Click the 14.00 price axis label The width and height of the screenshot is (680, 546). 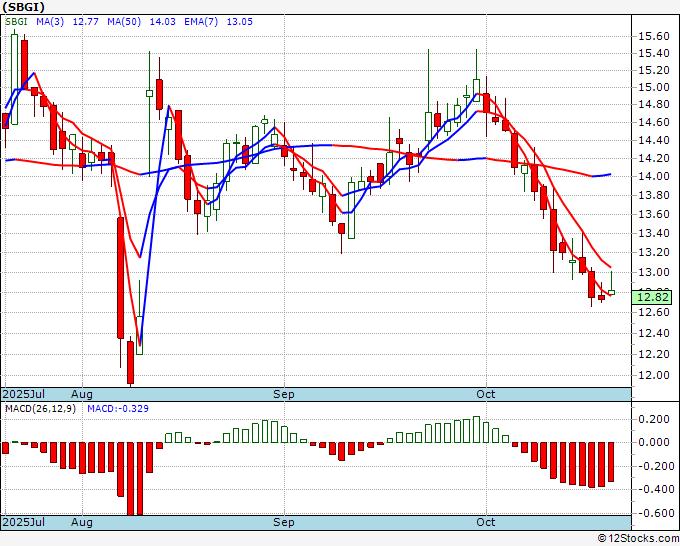tap(654, 176)
